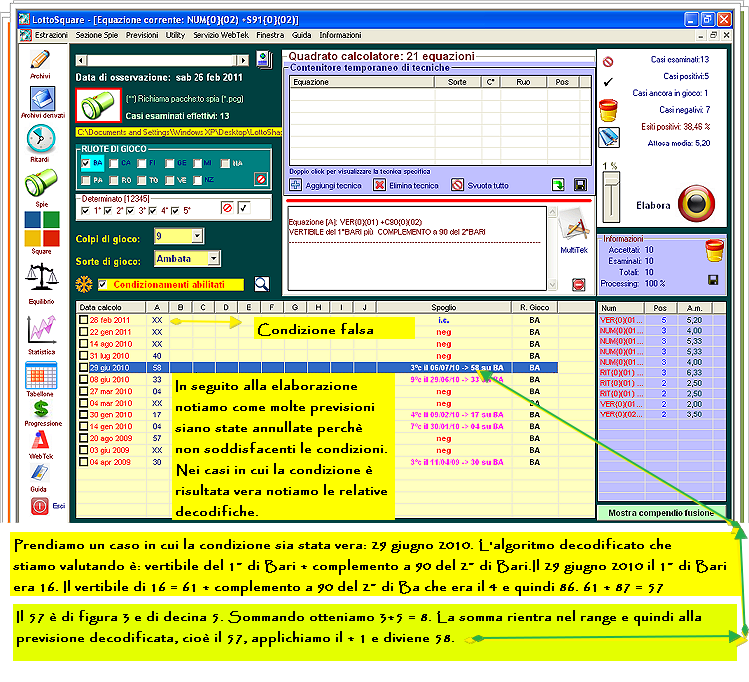Click the Elimina tecnica red X icon
This screenshot has width=749, height=682.
379,185
